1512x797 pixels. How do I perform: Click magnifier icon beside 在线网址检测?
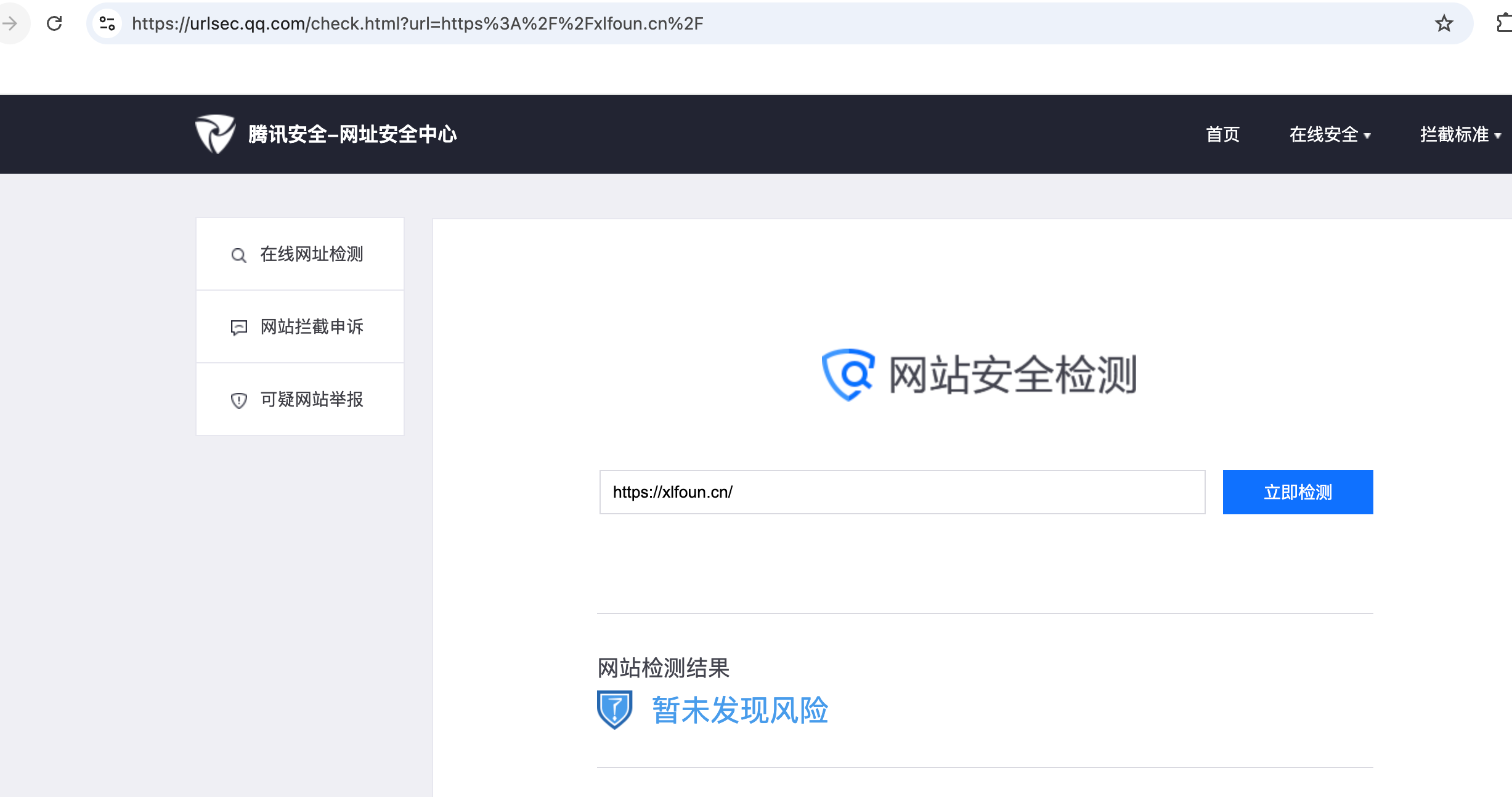pos(238,255)
